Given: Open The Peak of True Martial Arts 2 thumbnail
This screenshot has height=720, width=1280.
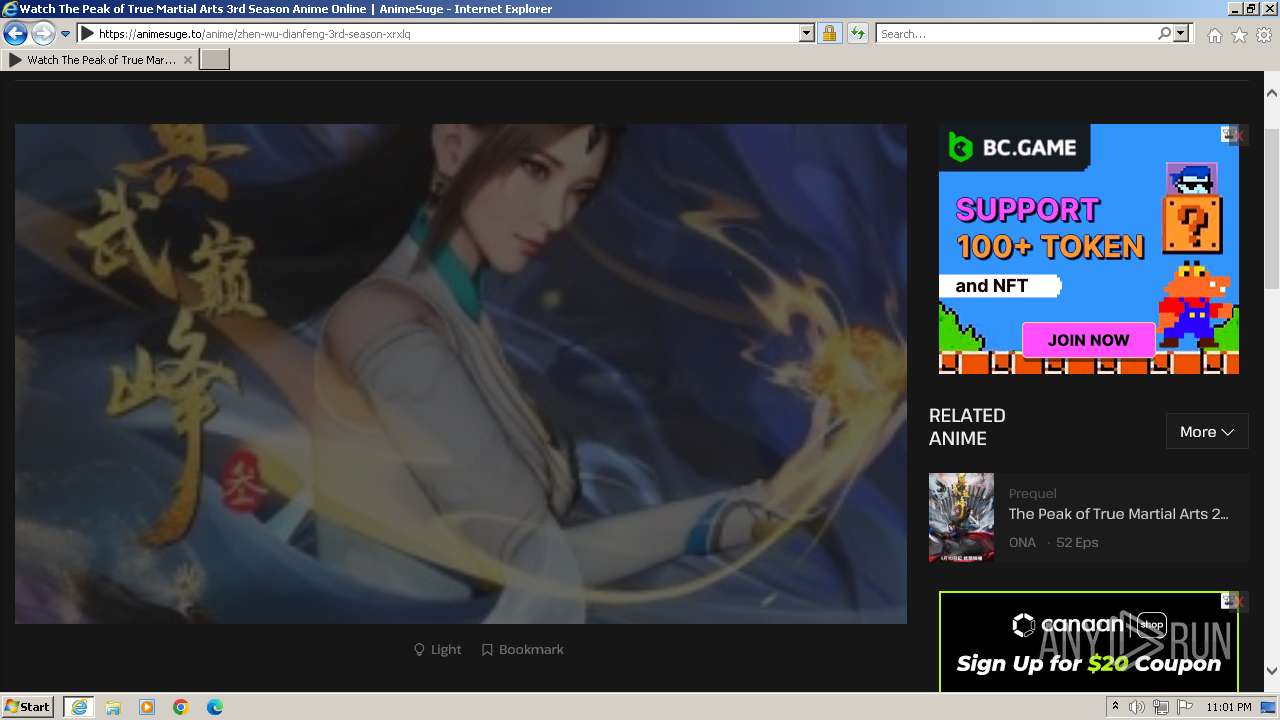Looking at the screenshot, I should (x=961, y=518).
